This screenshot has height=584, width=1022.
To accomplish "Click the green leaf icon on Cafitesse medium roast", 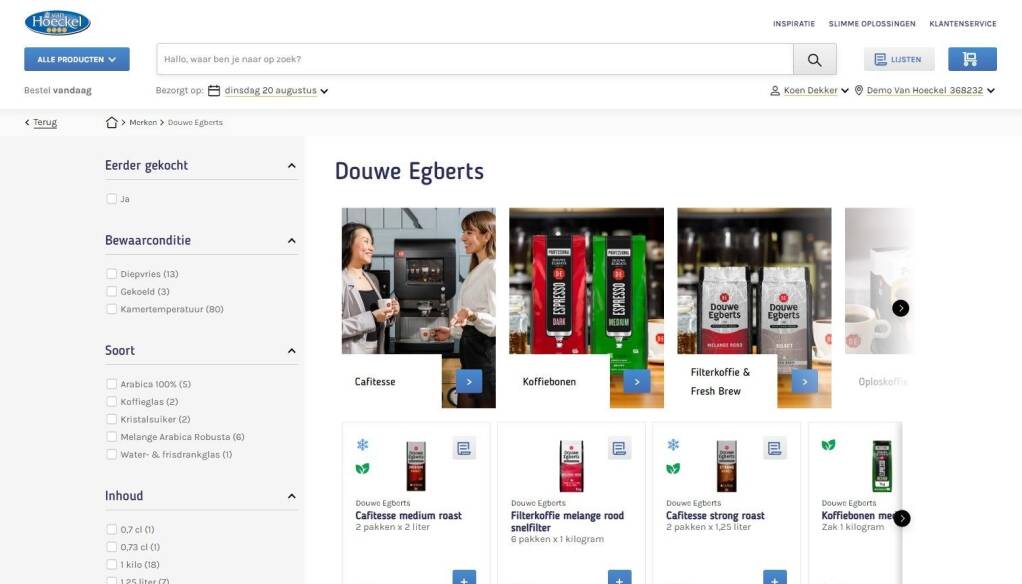I will click(362, 468).
